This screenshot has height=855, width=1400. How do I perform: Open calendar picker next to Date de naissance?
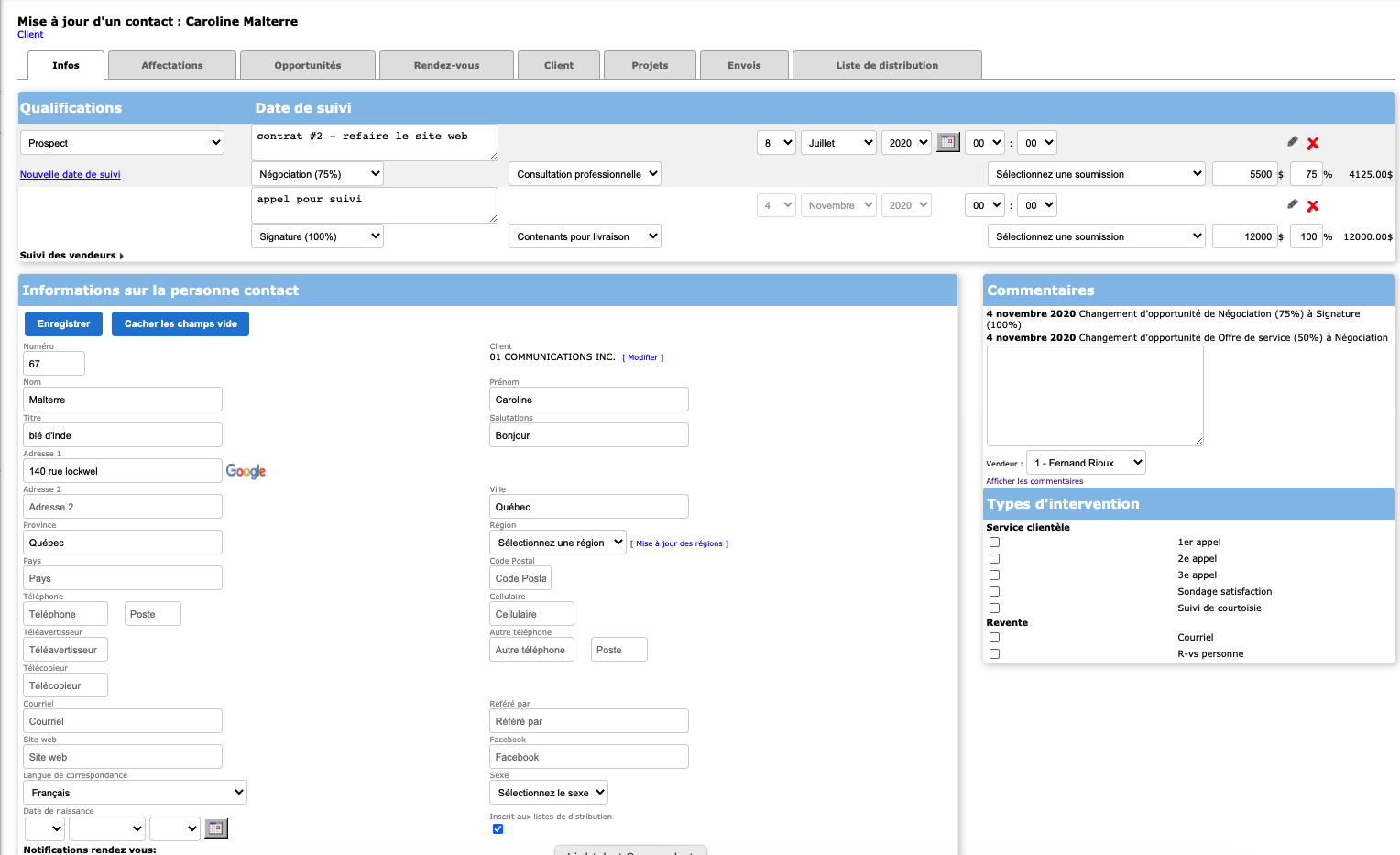click(x=216, y=828)
